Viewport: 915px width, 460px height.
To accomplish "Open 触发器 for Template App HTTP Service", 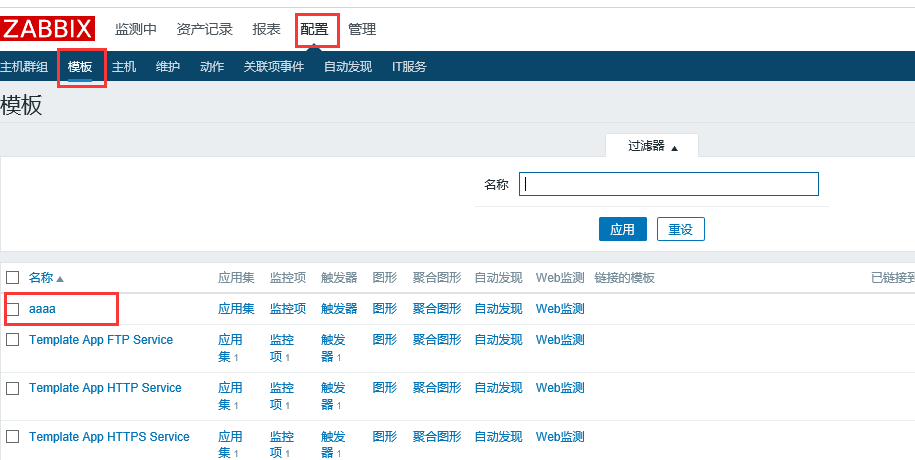I will click(x=333, y=396).
